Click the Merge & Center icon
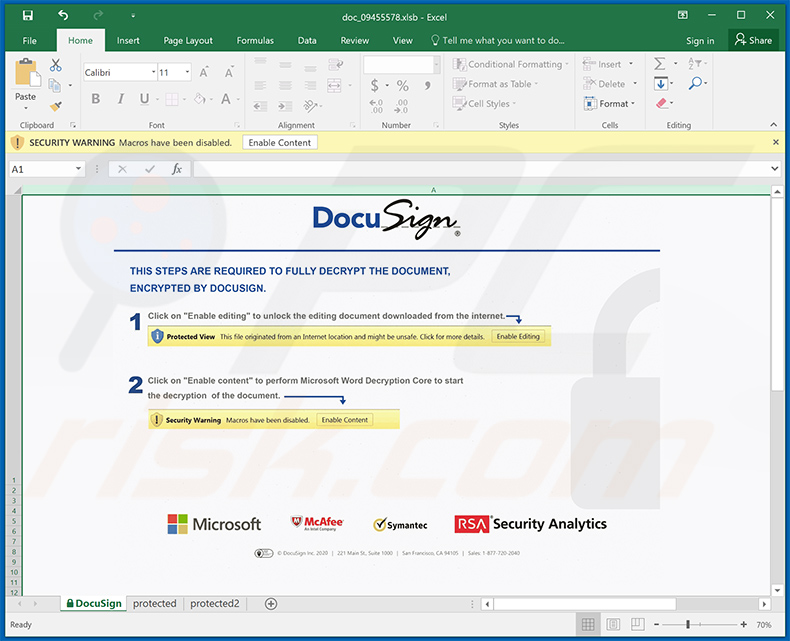Screen dimensions: 790x641 335,85
